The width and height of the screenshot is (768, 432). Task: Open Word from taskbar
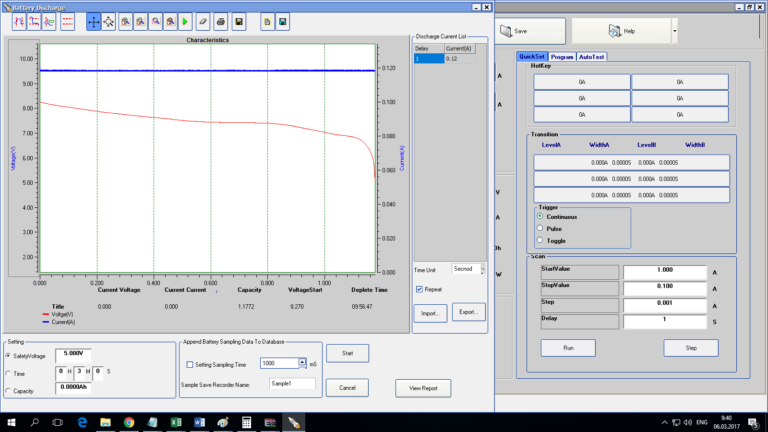[199, 422]
